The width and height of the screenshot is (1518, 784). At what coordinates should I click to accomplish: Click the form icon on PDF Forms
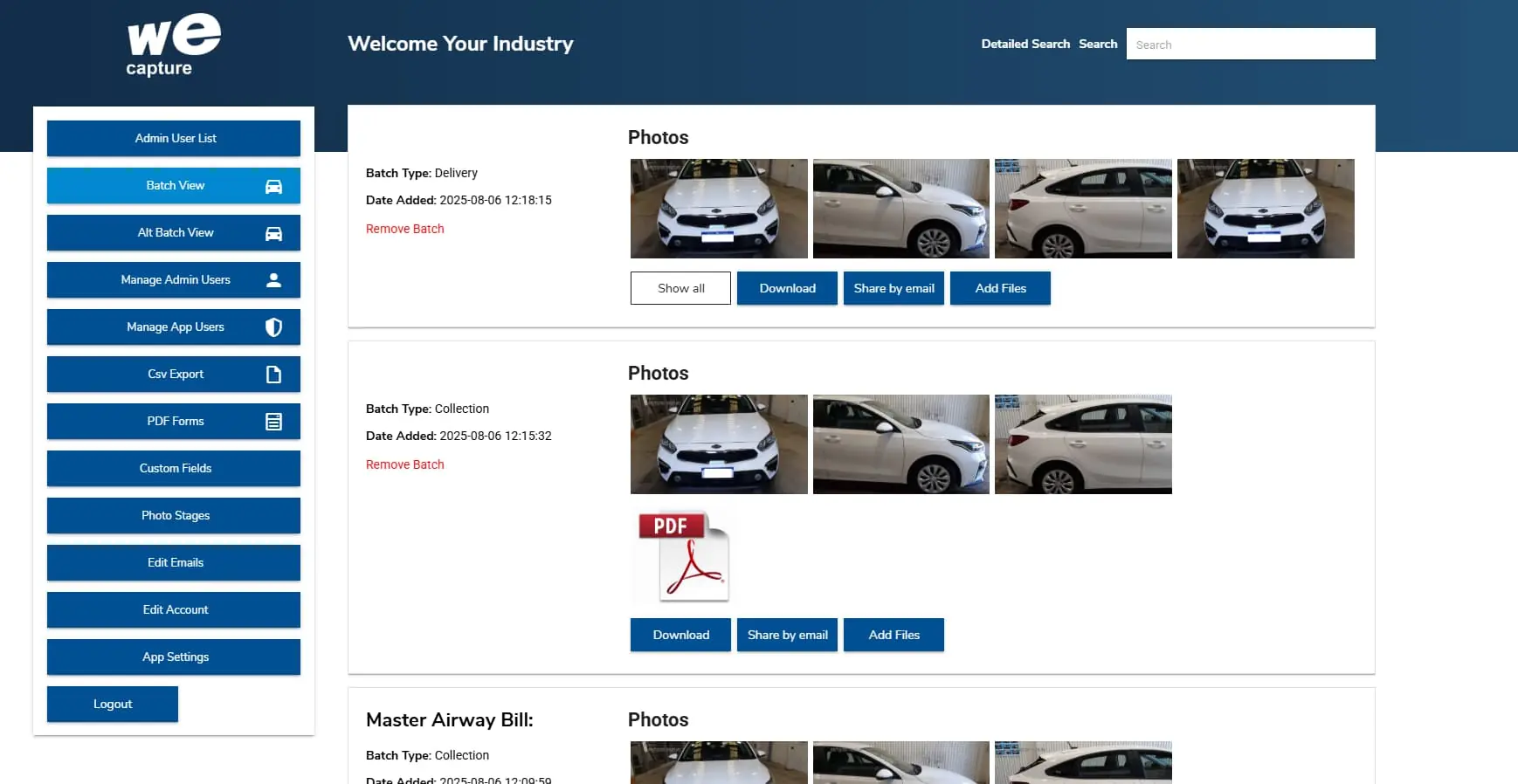pyautogui.click(x=273, y=422)
